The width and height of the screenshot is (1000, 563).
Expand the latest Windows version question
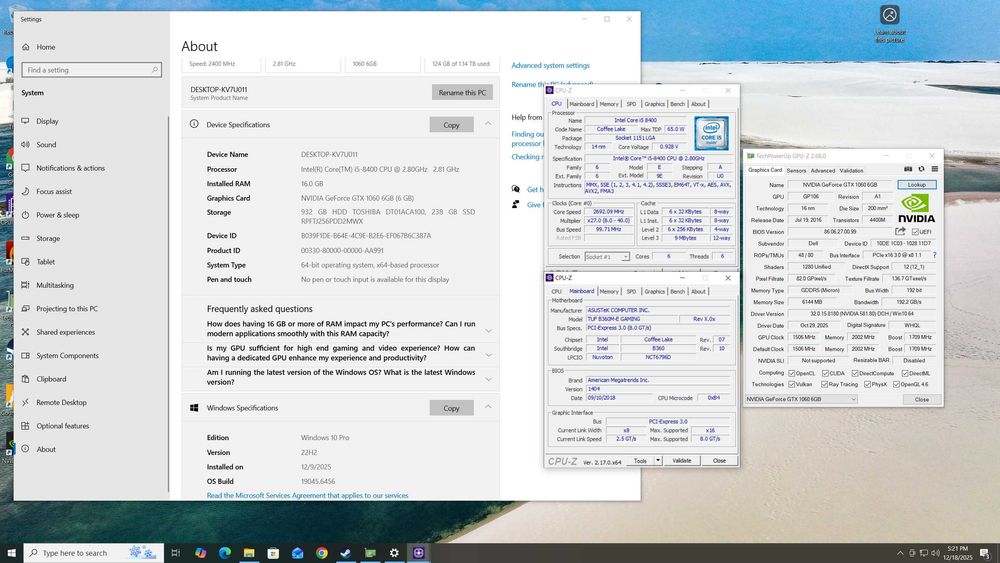pyautogui.click(x=489, y=379)
